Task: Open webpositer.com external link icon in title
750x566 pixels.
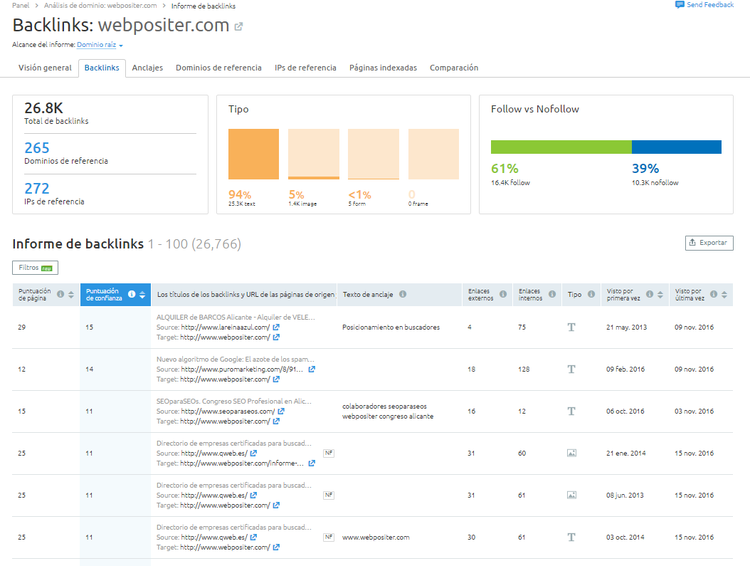Action: pos(238,27)
